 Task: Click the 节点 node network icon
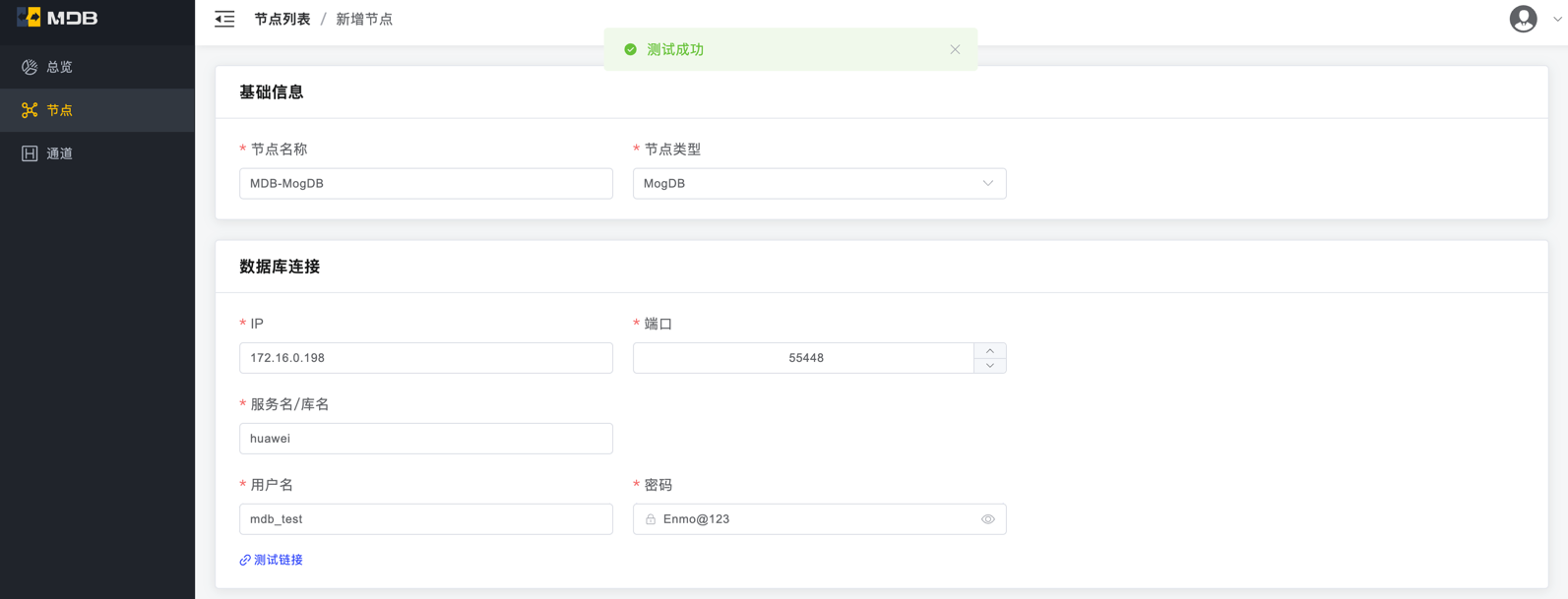pos(30,110)
